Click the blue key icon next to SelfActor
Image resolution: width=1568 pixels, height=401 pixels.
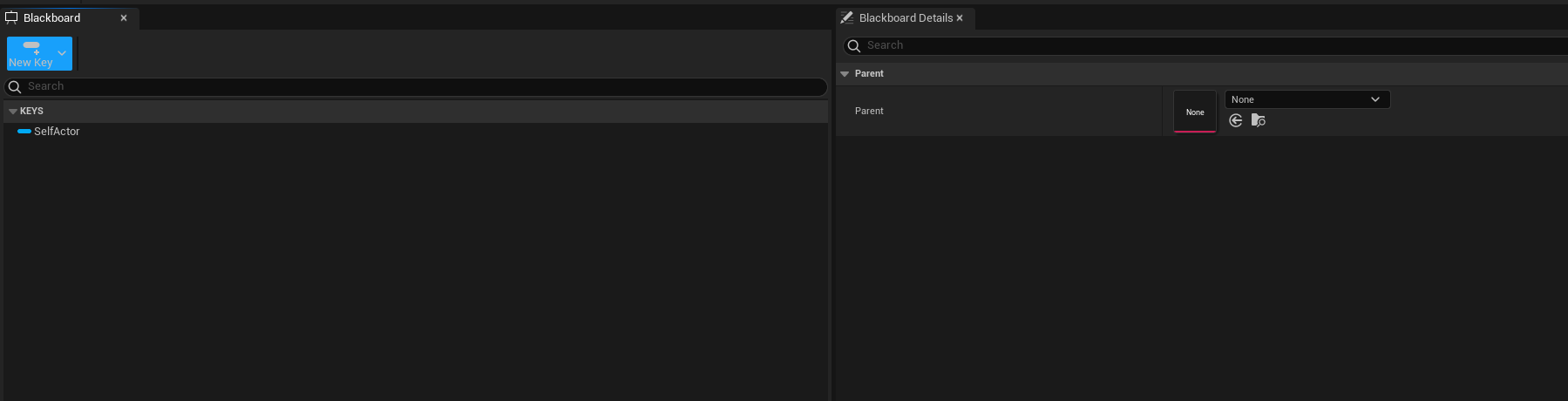coord(24,132)
